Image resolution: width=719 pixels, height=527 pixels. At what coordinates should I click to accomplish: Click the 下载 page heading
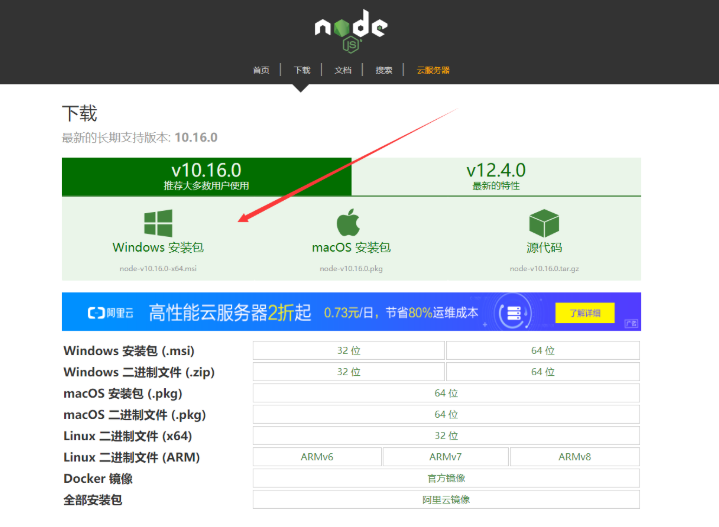coord(80,113)
